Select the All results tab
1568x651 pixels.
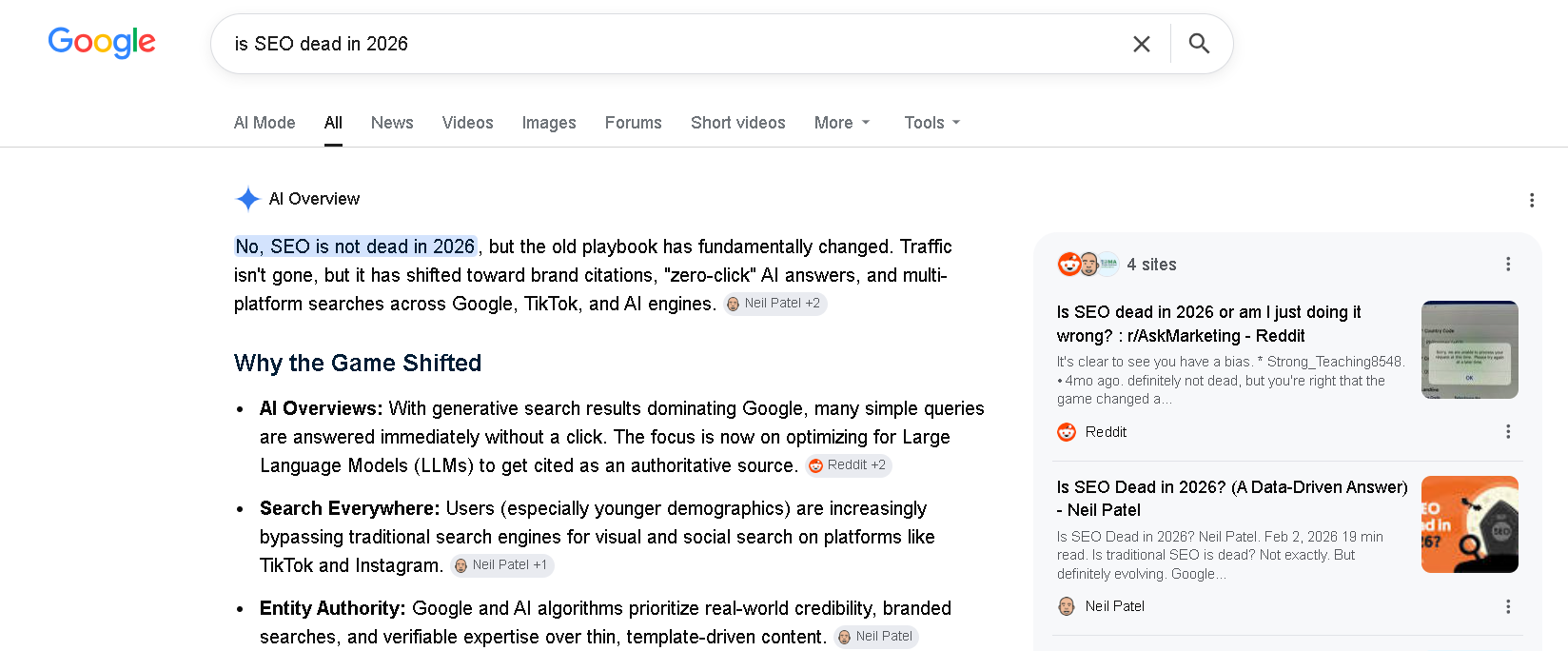point(333,123)
